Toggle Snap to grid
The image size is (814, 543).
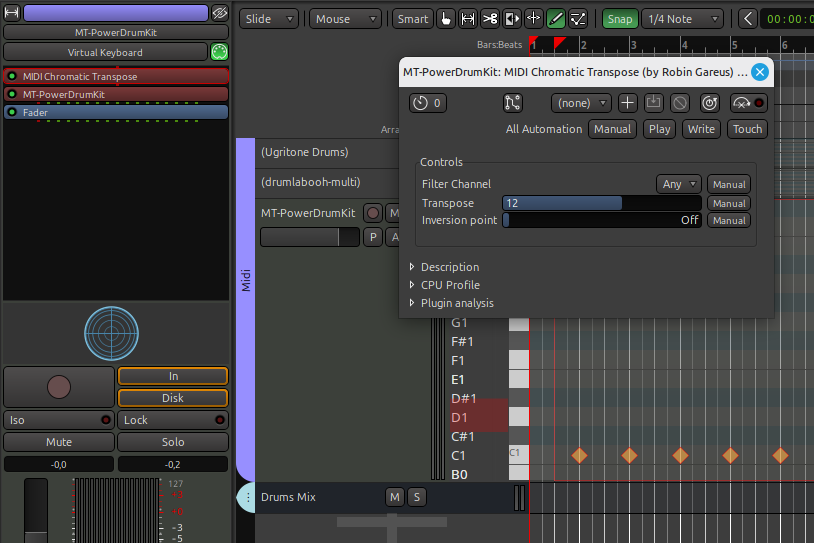tap(619, 19)
